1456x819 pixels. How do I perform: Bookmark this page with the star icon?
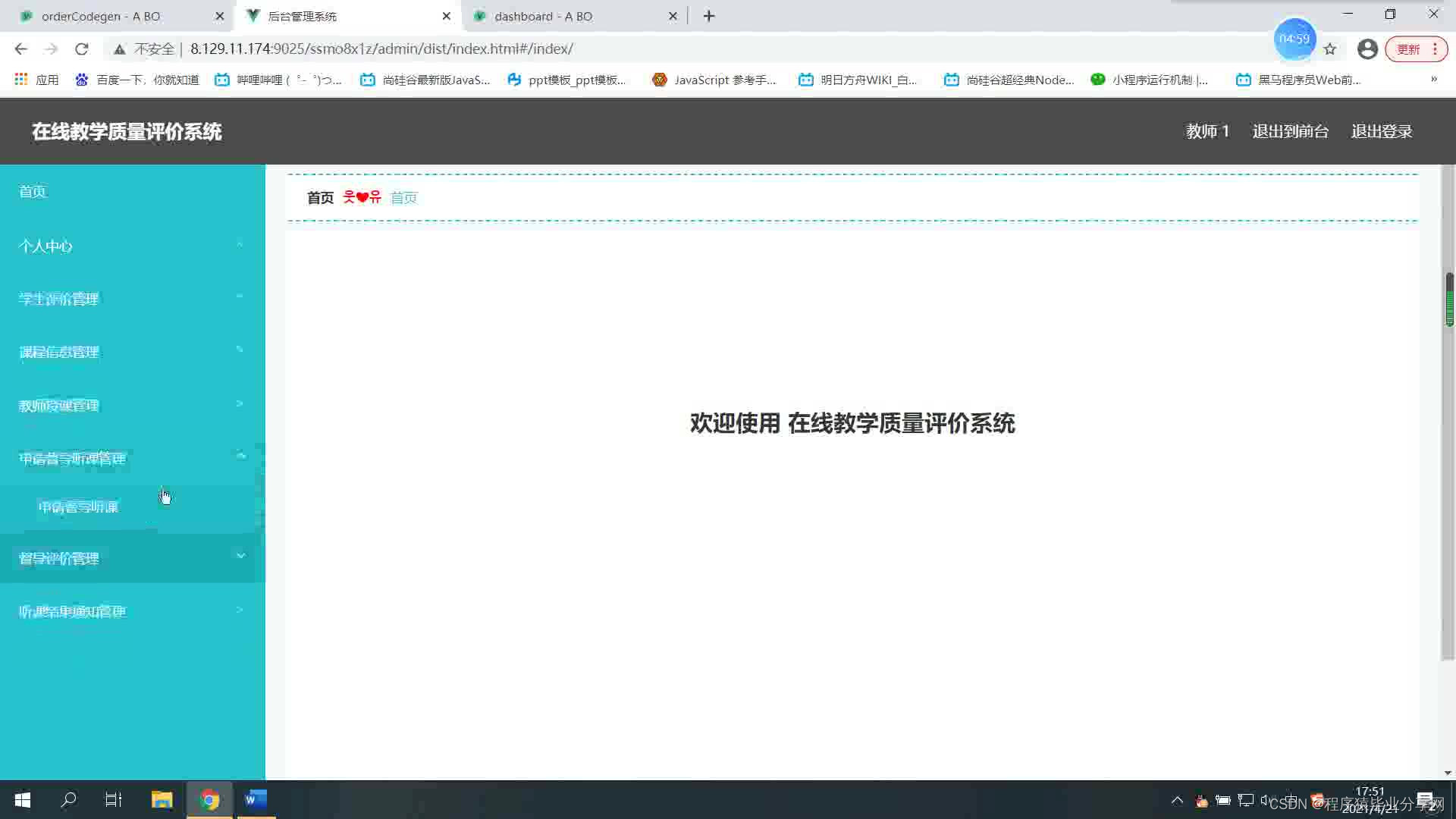coord(1330,49)
